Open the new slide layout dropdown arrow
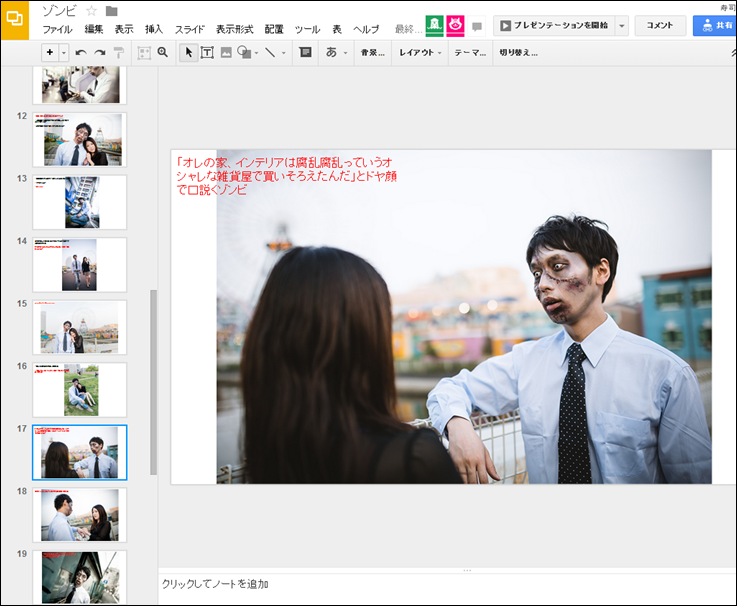Image resolution: width=737 pixels, height=606 pixels. pyautogui.click(x=64, y=53)
